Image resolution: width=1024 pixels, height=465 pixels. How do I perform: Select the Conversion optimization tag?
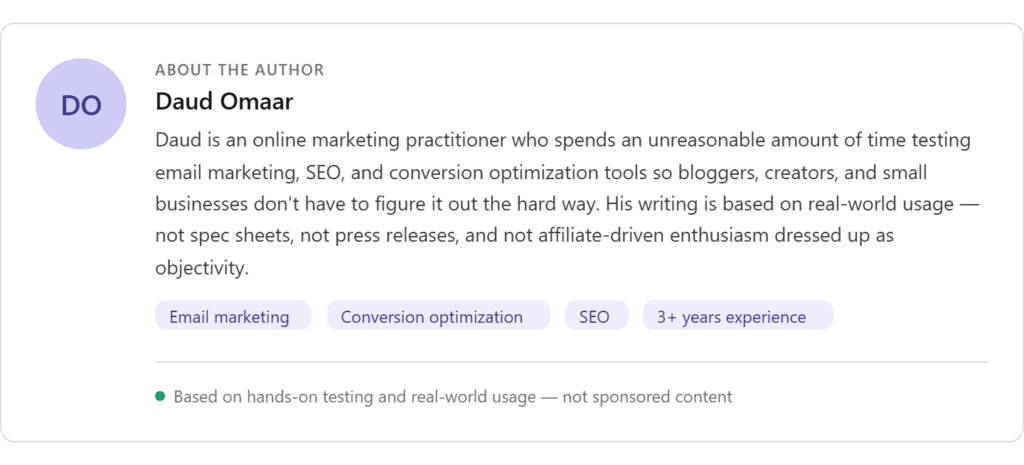coord(431,317)
